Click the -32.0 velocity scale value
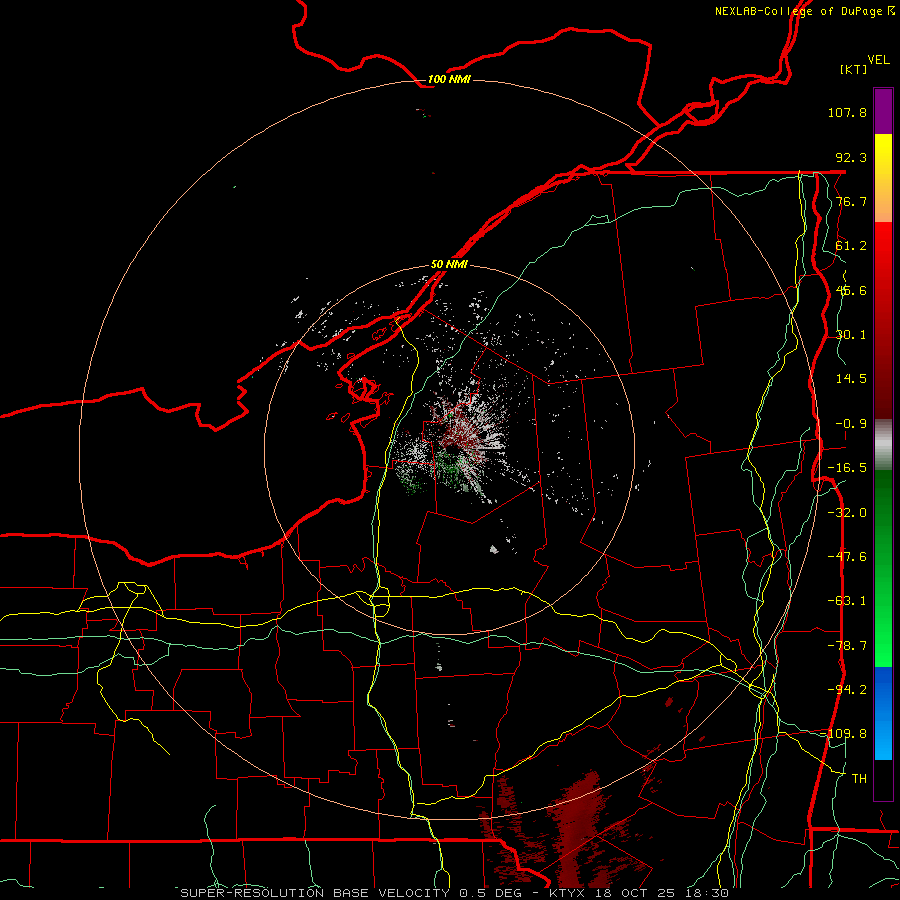 tap(847, 513)
